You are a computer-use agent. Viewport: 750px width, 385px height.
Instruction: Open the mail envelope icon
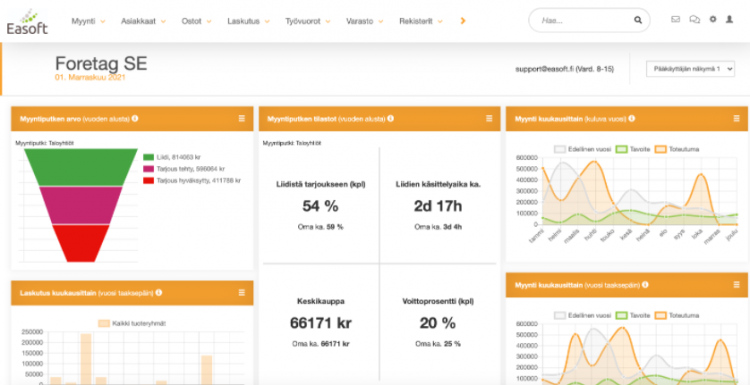click(675, 20)
